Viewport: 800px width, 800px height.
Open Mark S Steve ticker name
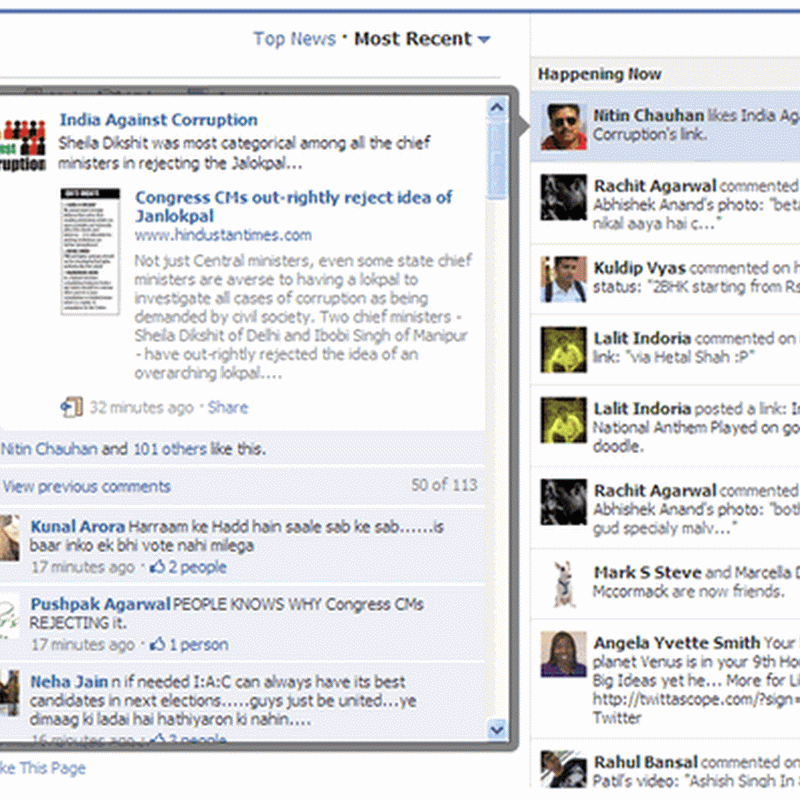click(x=648, y=572)
